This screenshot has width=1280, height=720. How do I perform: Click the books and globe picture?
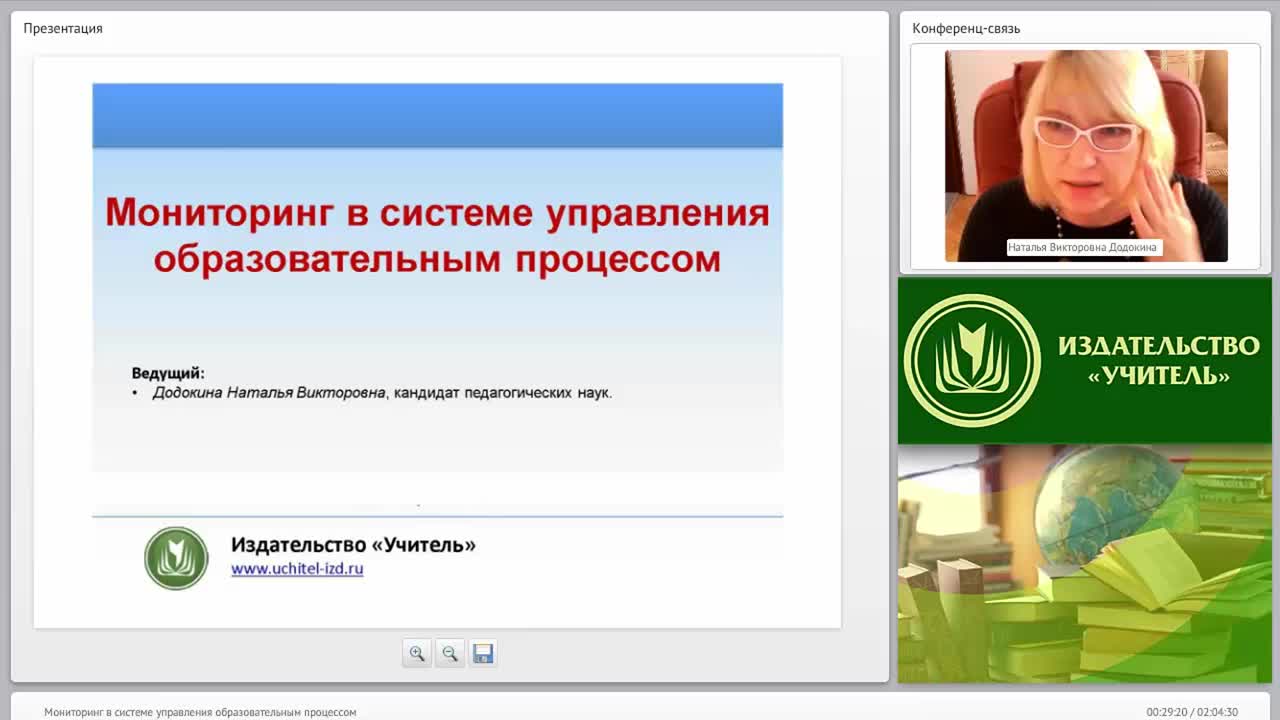click(x=1085, y=564)
